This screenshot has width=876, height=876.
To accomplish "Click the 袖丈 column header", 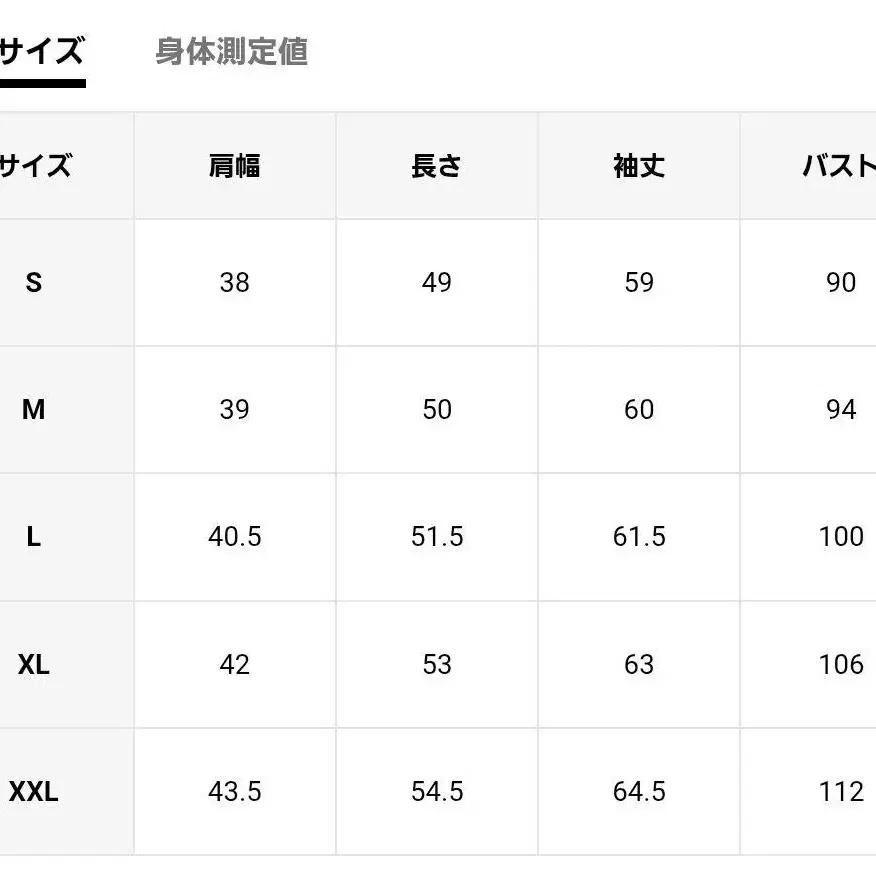I will (x=639, y=166).
